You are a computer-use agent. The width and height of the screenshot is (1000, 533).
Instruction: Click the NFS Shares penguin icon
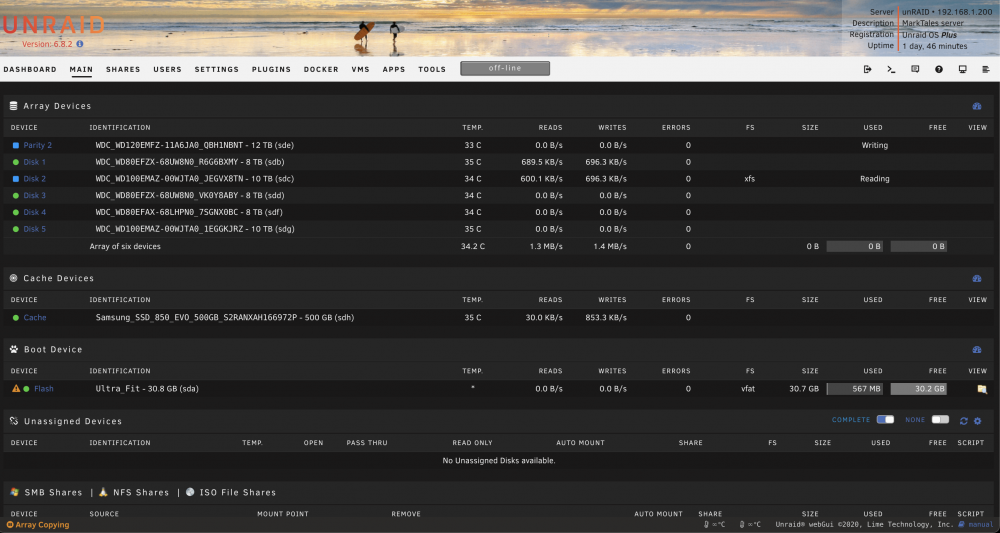pos(103,492)
